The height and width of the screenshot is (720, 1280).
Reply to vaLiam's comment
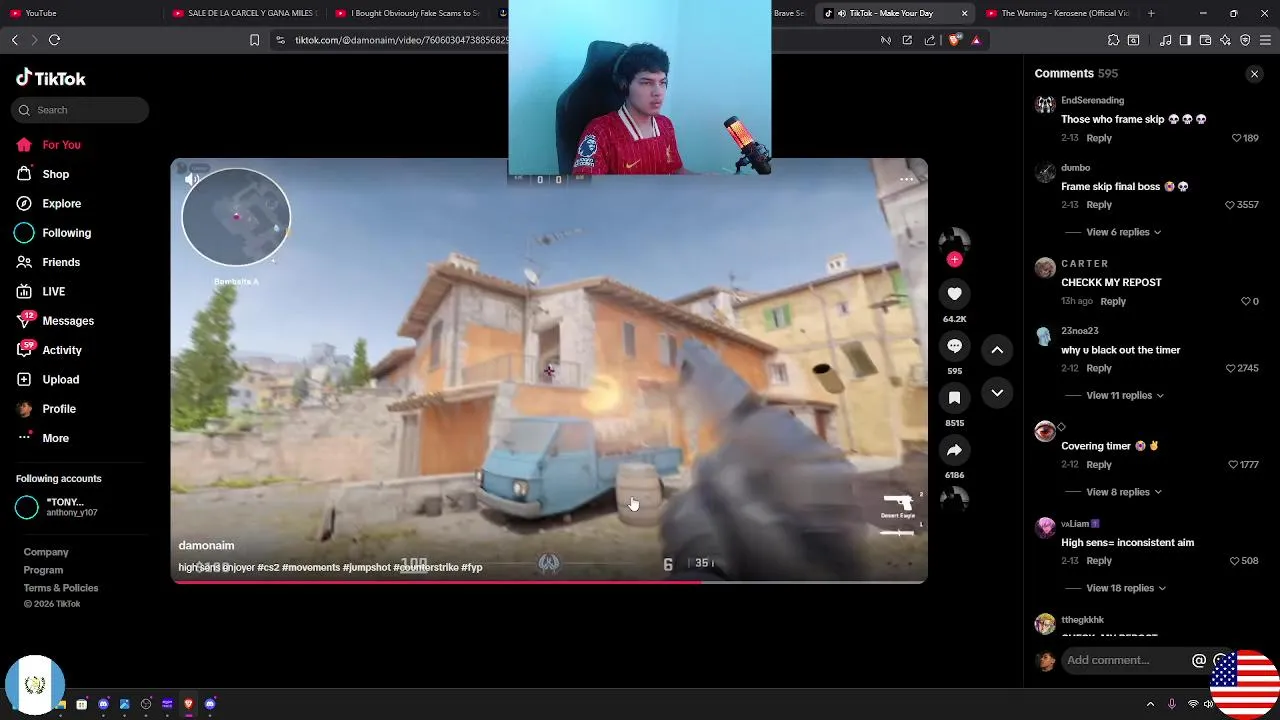pos(1099,561)
